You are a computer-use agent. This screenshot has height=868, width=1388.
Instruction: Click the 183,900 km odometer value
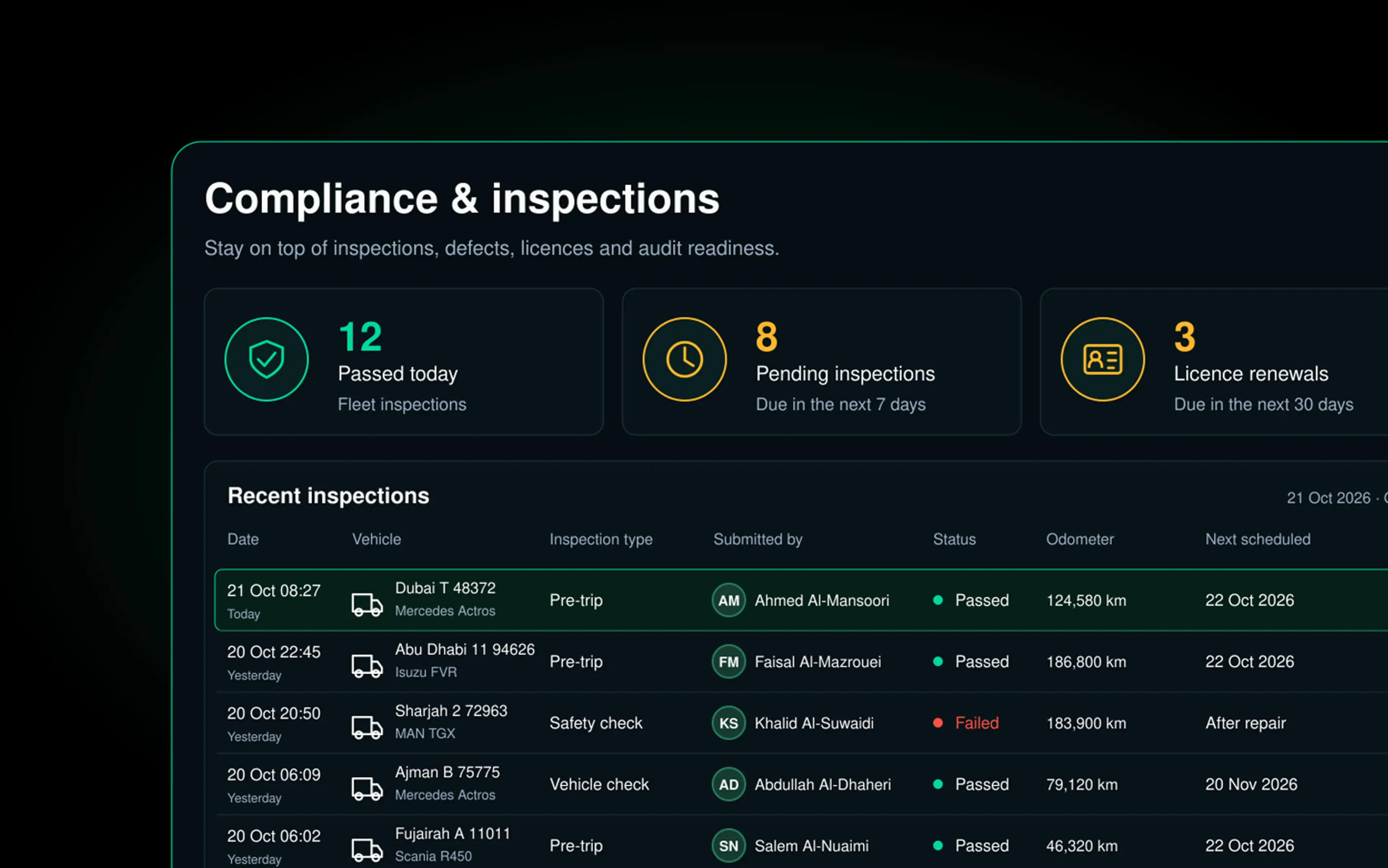[1087, 723]
